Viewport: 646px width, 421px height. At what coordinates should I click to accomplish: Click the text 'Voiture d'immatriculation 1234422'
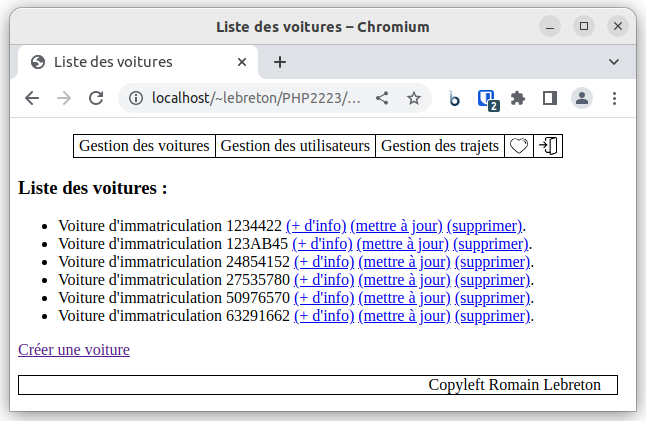(170, 226)
